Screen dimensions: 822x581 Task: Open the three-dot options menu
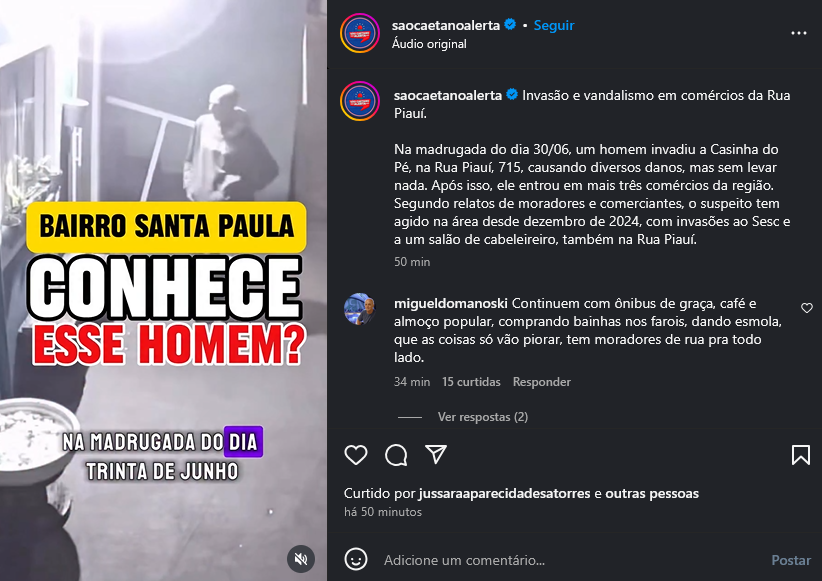tap(798, 33)
